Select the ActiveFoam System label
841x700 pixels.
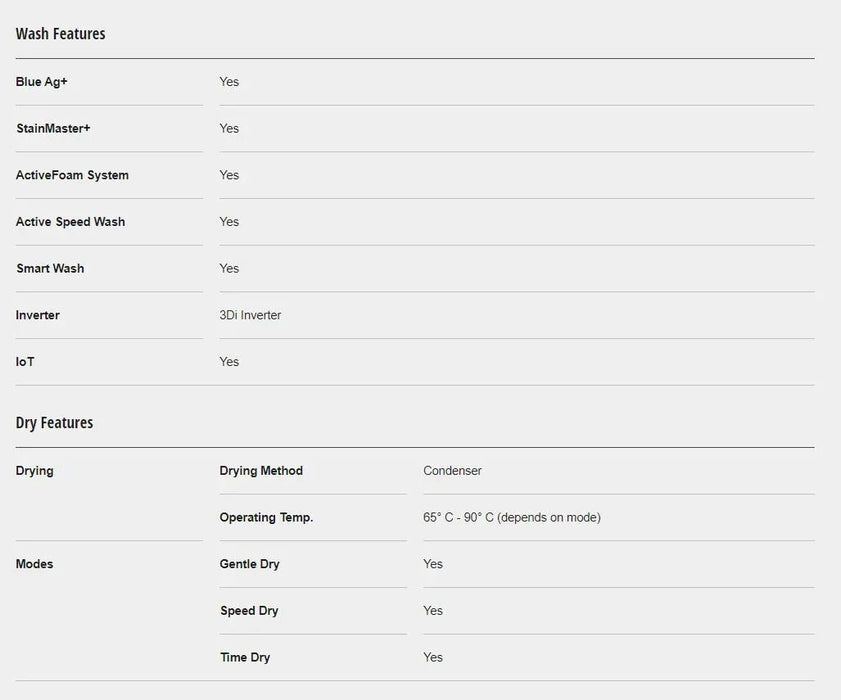(72, 175)
